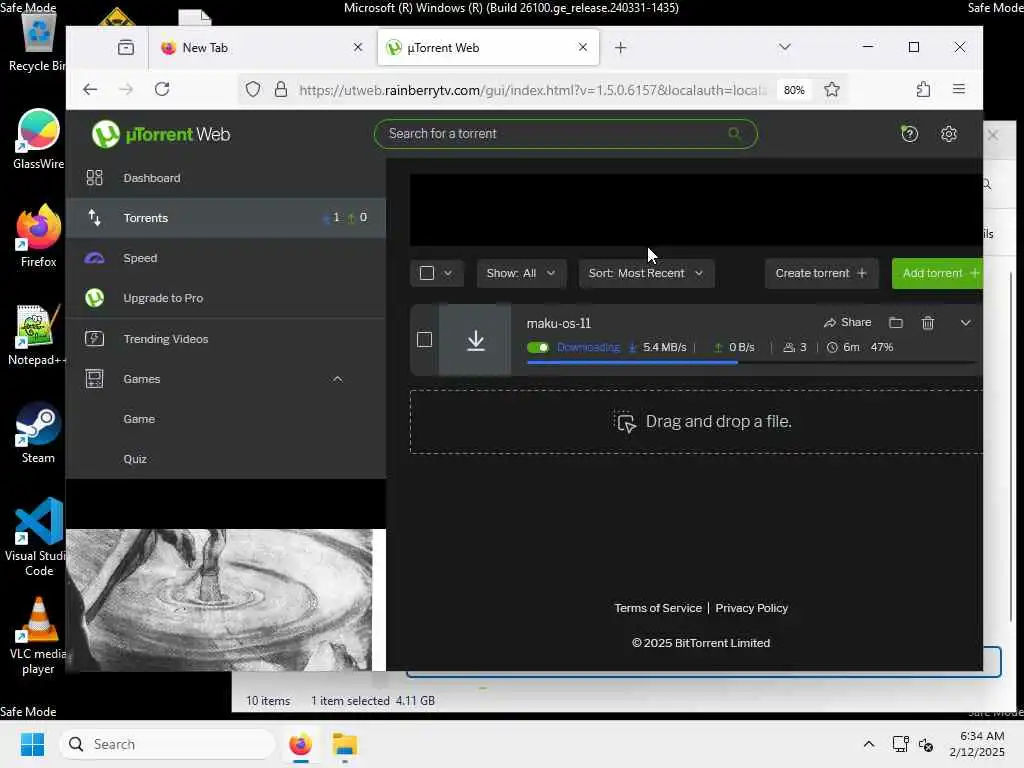Open Firefox hamburger application menu
The height and width of the screenshot is (768, 1024).
click(958, 89)
